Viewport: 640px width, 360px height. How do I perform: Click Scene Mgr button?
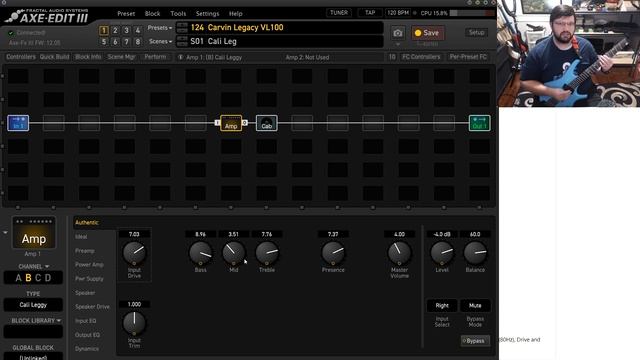coord(121,57)
